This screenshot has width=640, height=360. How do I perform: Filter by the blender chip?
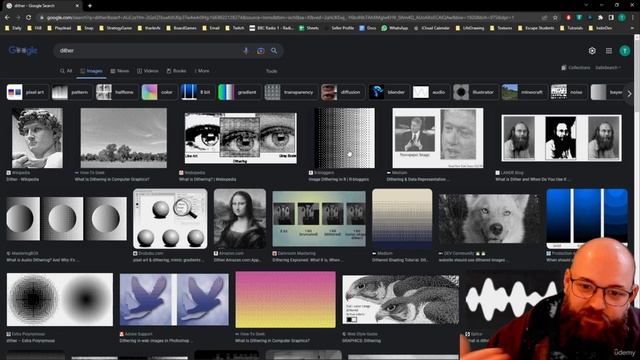point(388,92)
